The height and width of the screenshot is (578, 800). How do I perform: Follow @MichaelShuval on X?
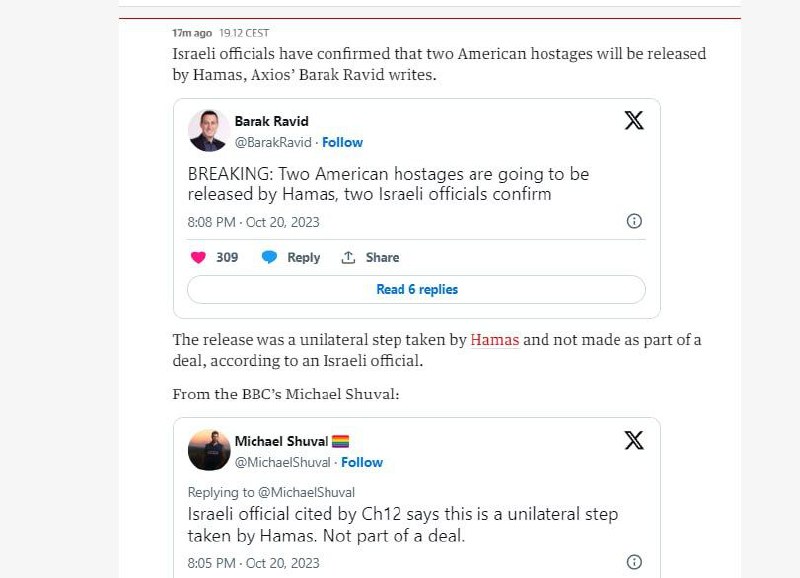pyautogui.click(x=362, y=462)
